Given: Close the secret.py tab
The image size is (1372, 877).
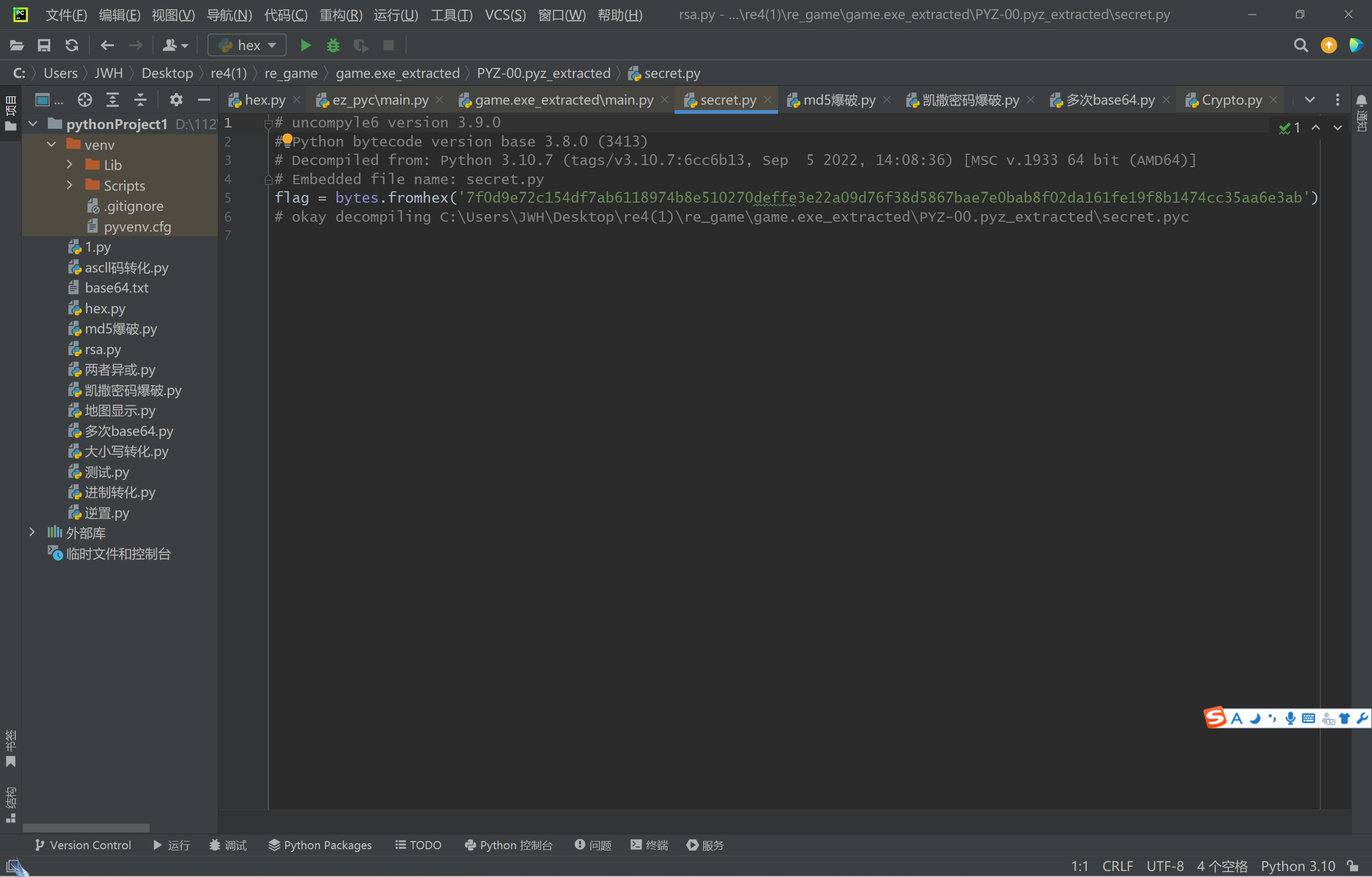Looking at the screenshot, I should [768, 100].
